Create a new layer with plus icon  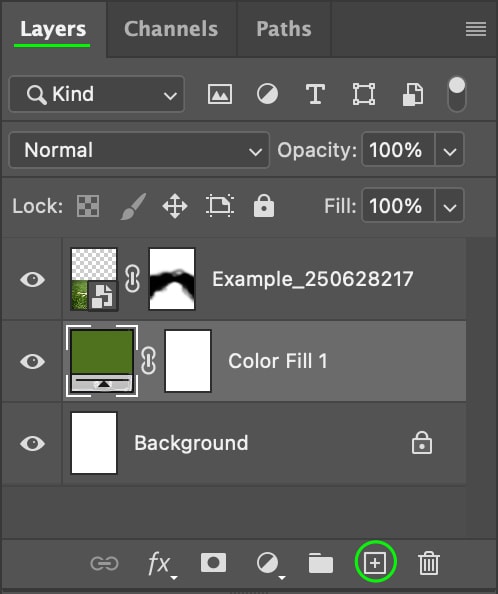coord(375,563)
